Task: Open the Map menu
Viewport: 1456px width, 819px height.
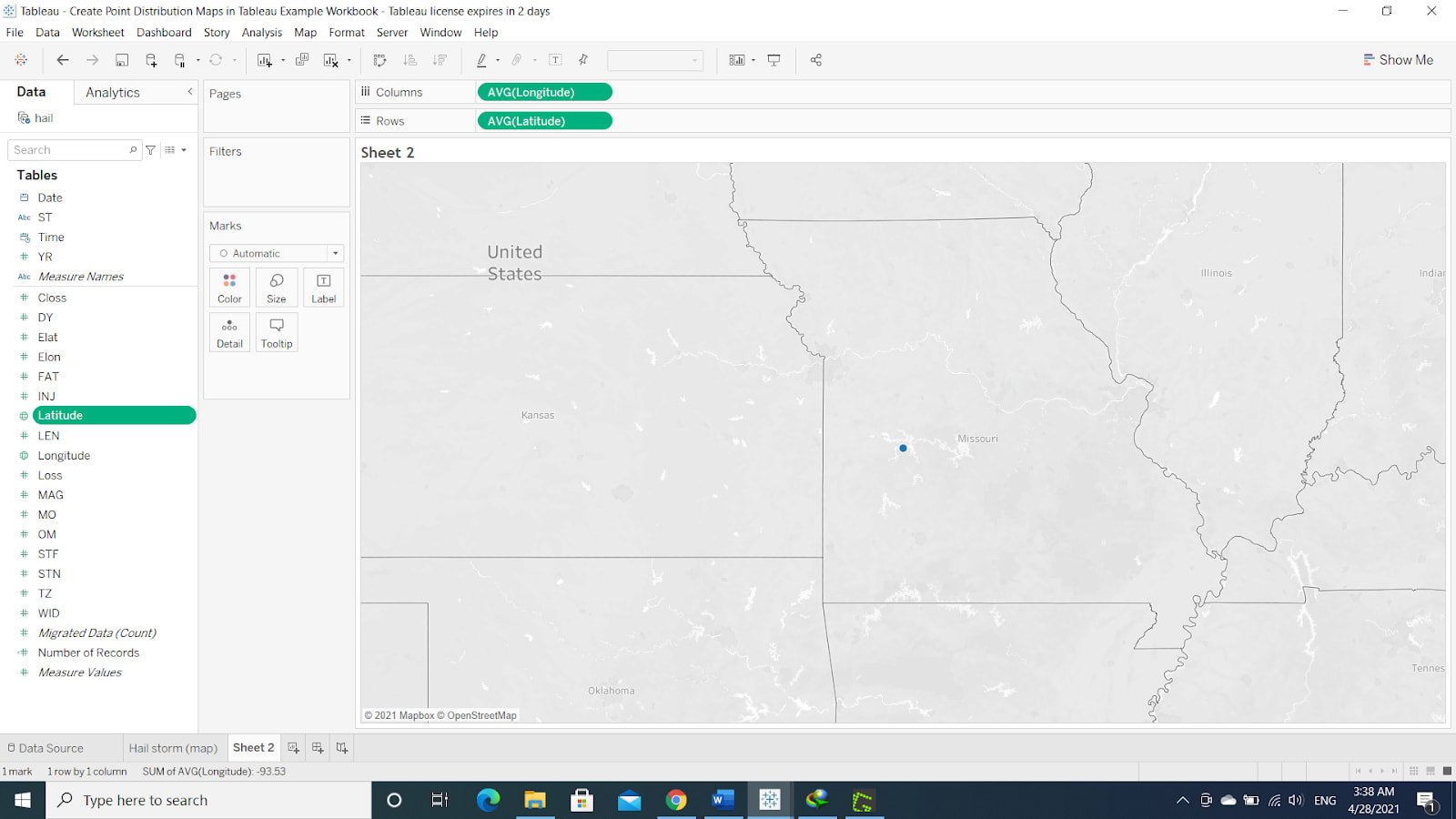Action: [306, 33]
